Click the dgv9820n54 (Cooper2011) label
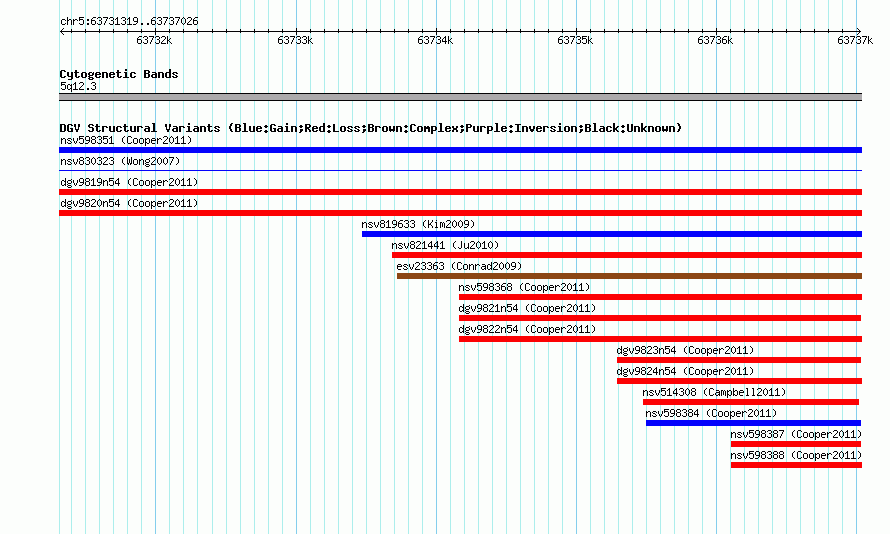This screenshot has height=534, width=890. (129, 203)
